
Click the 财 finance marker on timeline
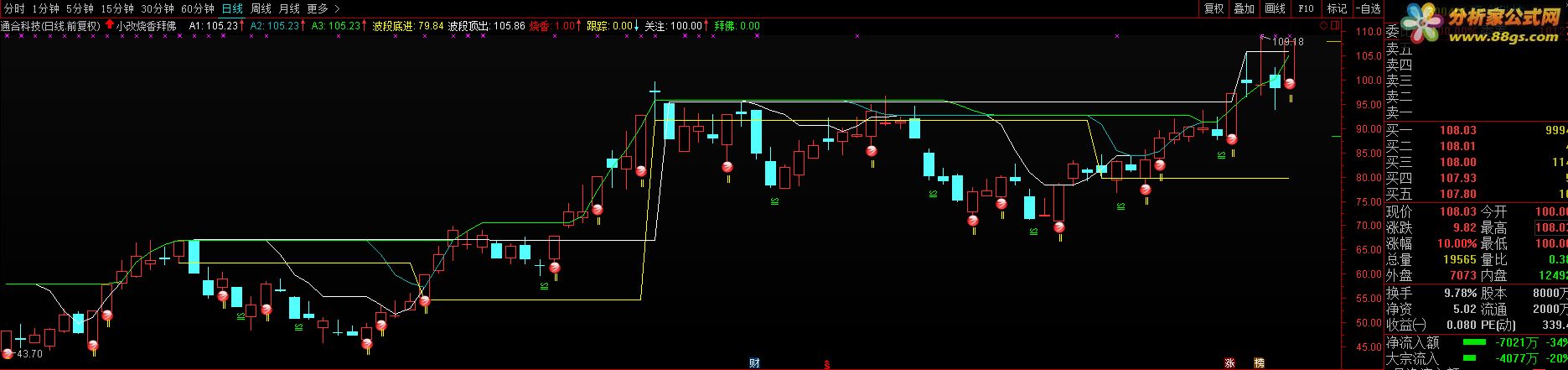(x=754, y=363)
